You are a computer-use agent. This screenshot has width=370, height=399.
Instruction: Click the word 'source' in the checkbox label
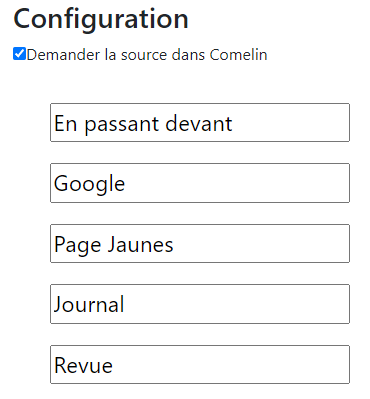144,55
